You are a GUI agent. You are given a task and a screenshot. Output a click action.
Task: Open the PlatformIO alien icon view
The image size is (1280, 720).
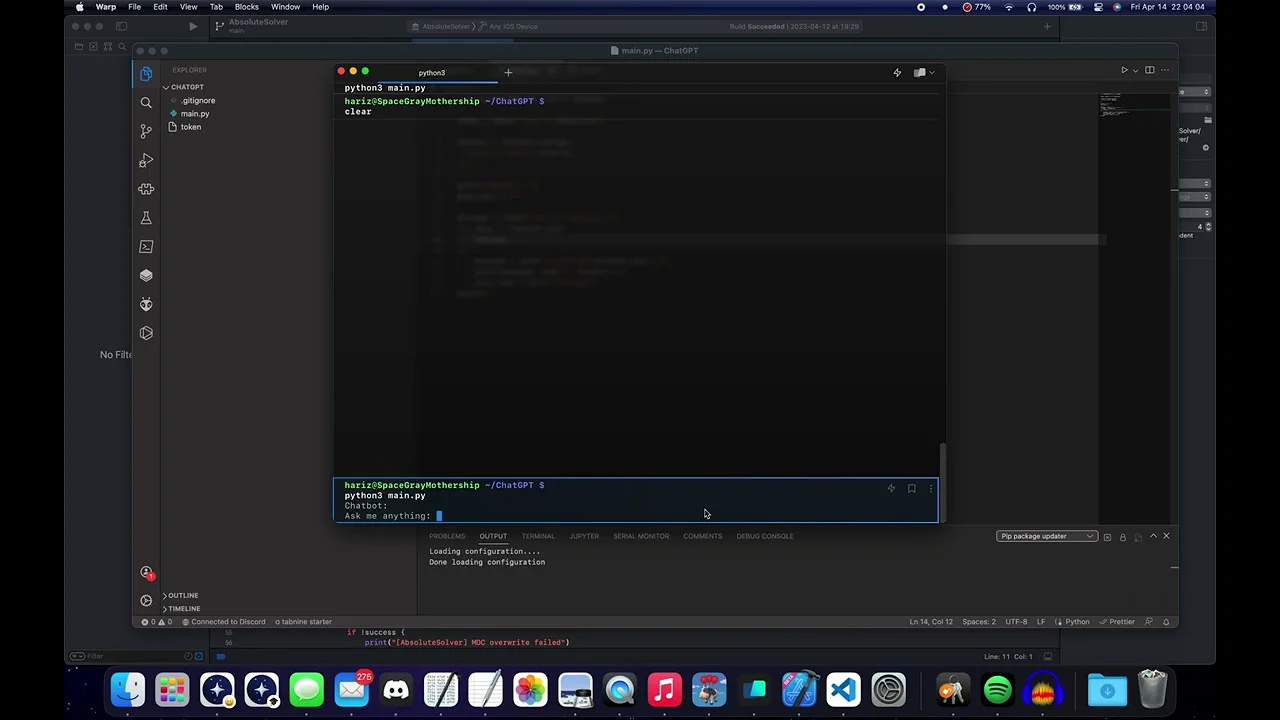146,304
